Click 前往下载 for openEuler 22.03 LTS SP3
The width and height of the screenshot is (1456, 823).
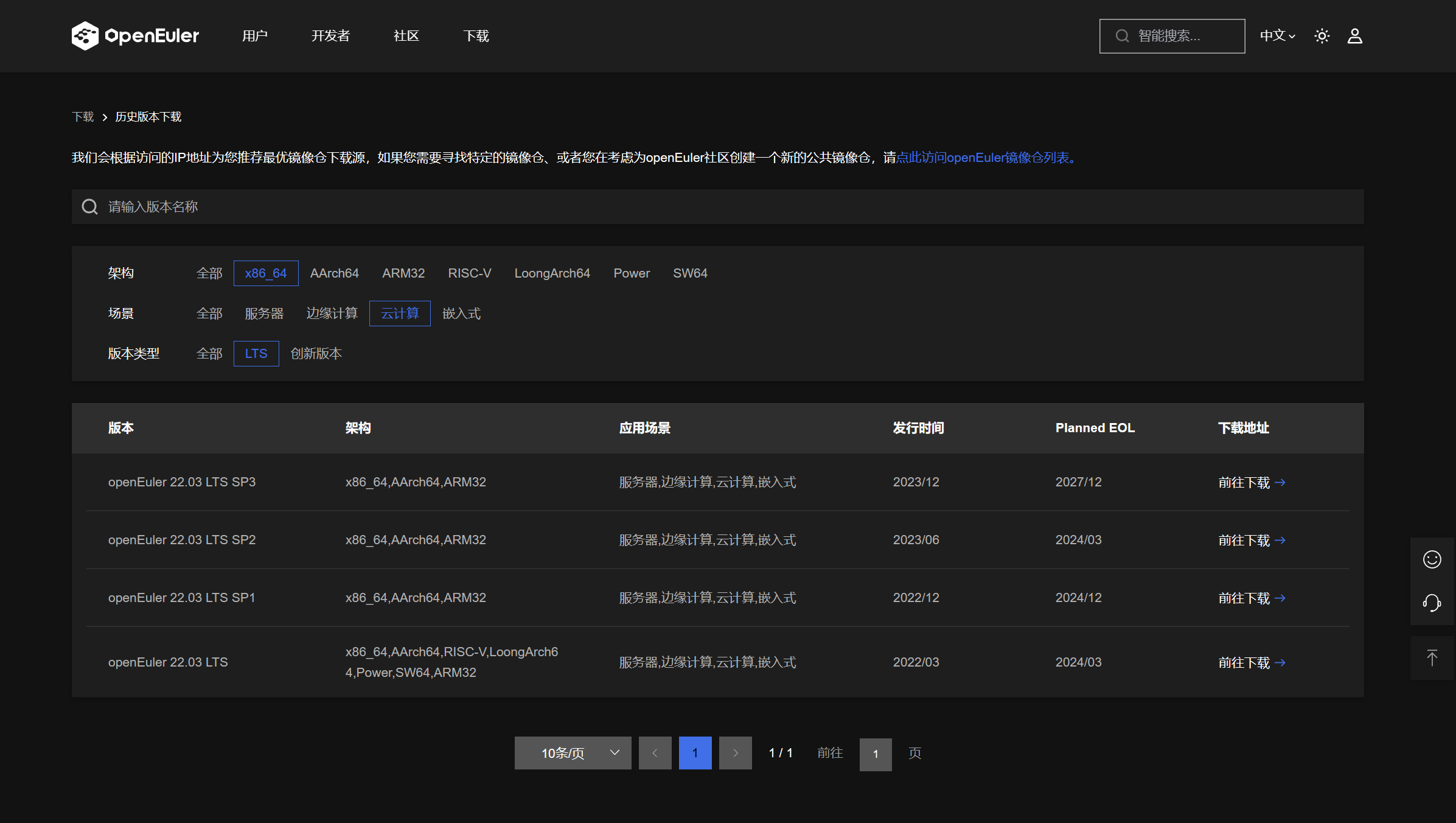[x=1252, y=482]
